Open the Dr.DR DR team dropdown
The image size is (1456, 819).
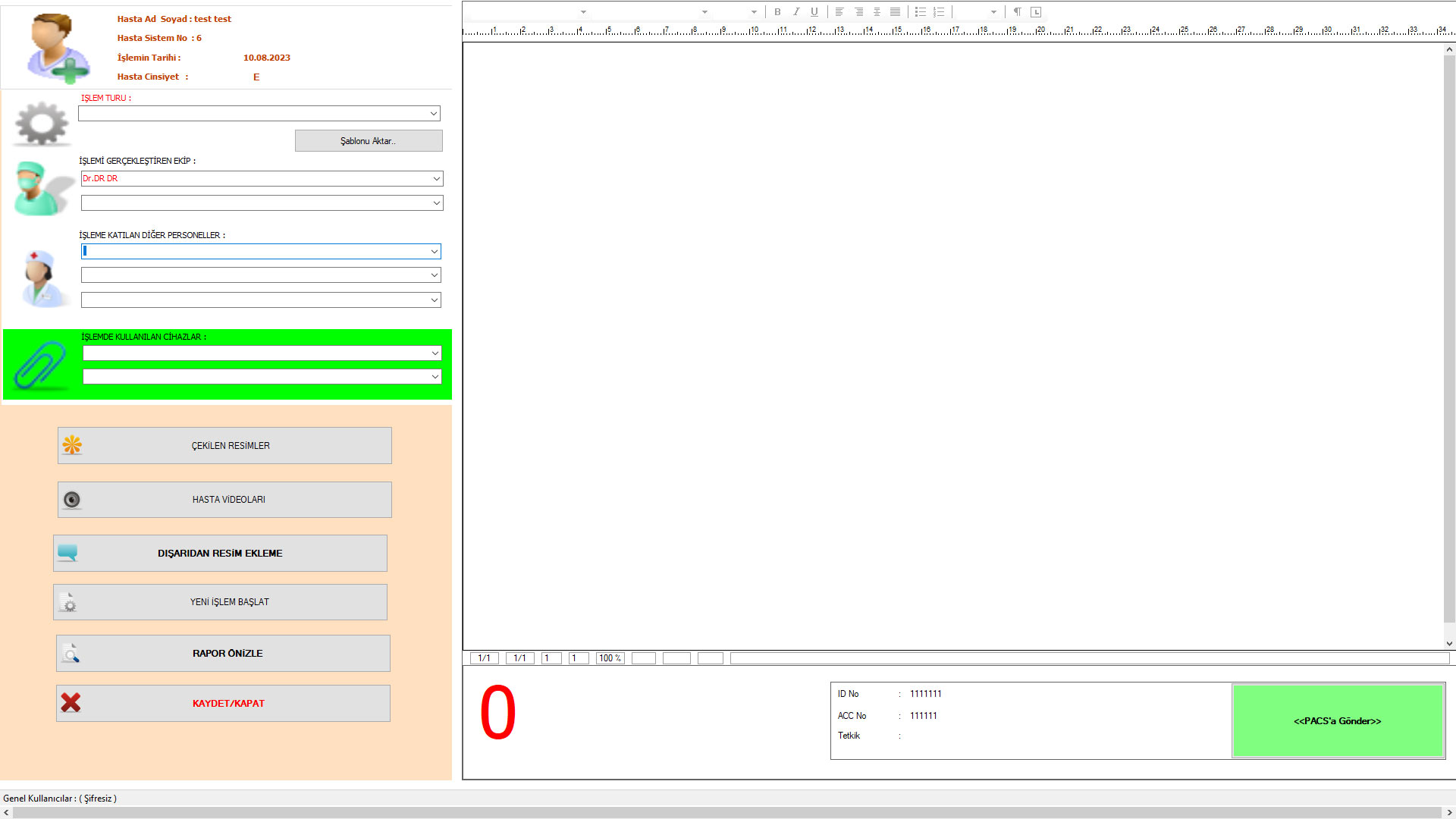[436, 179]
